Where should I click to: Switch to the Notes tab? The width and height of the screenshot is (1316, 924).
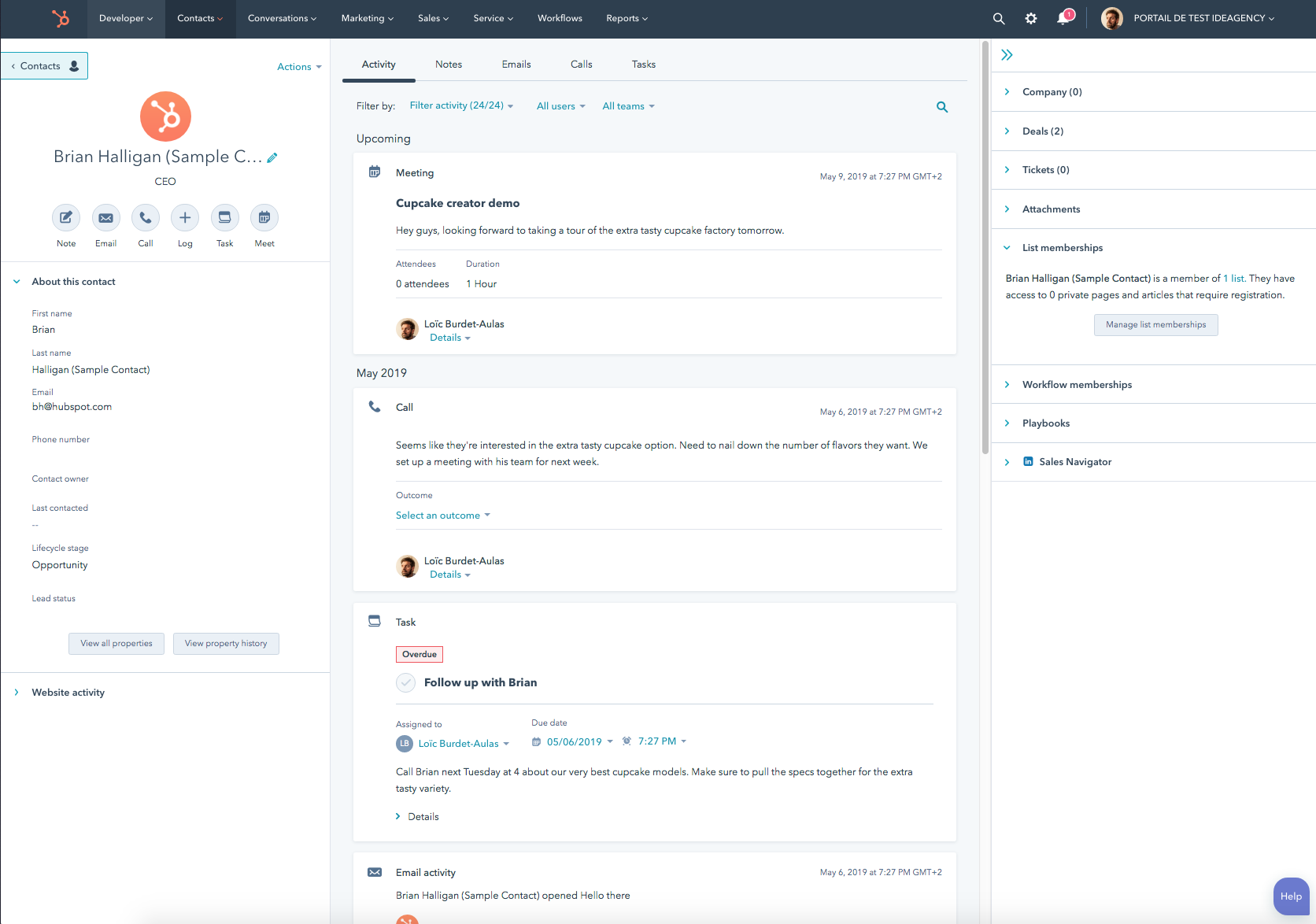449,65
